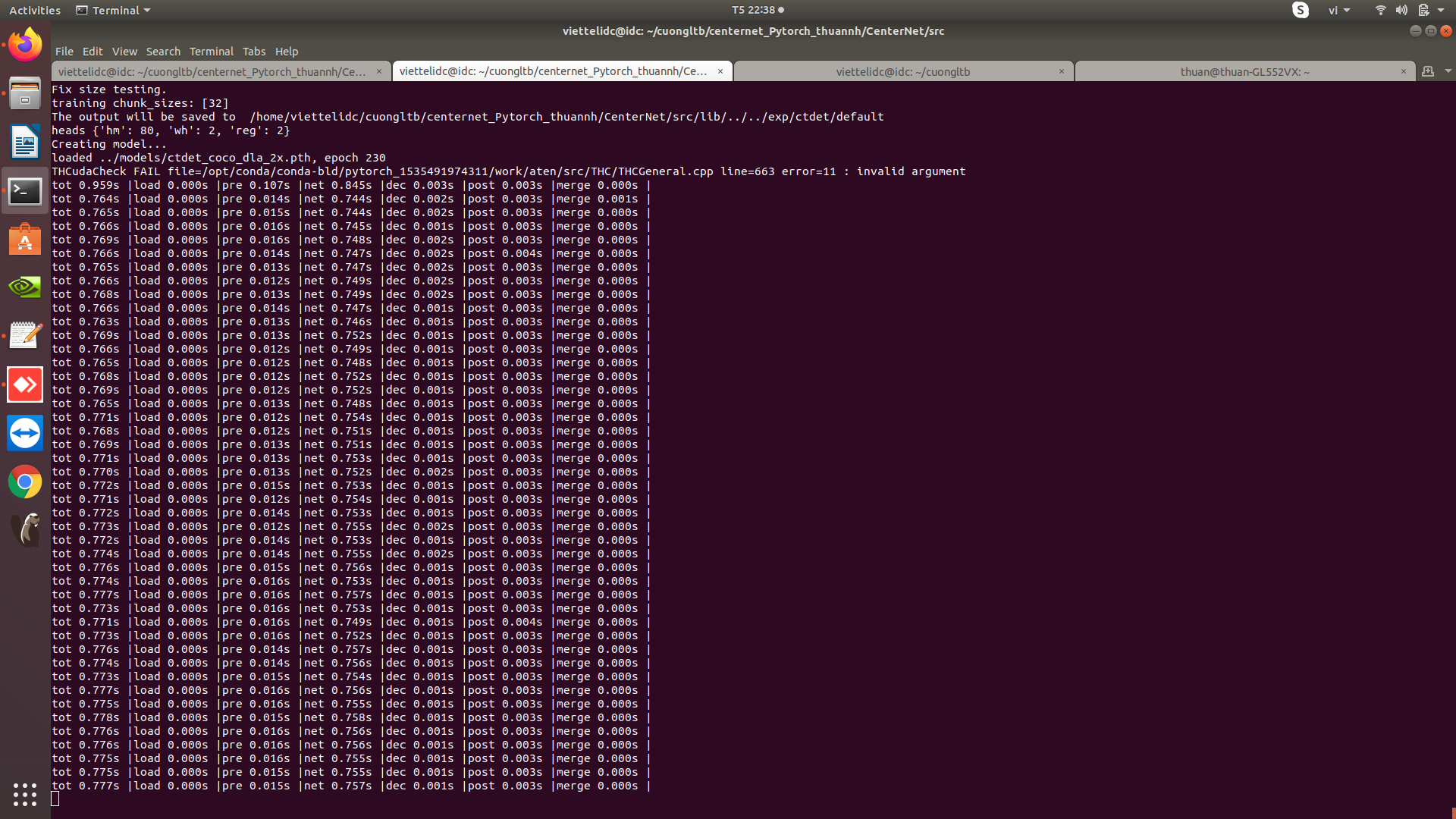
Task: Open NVIDIA settings dock icon
Action: pyautogui.click(x=25, y=287)
